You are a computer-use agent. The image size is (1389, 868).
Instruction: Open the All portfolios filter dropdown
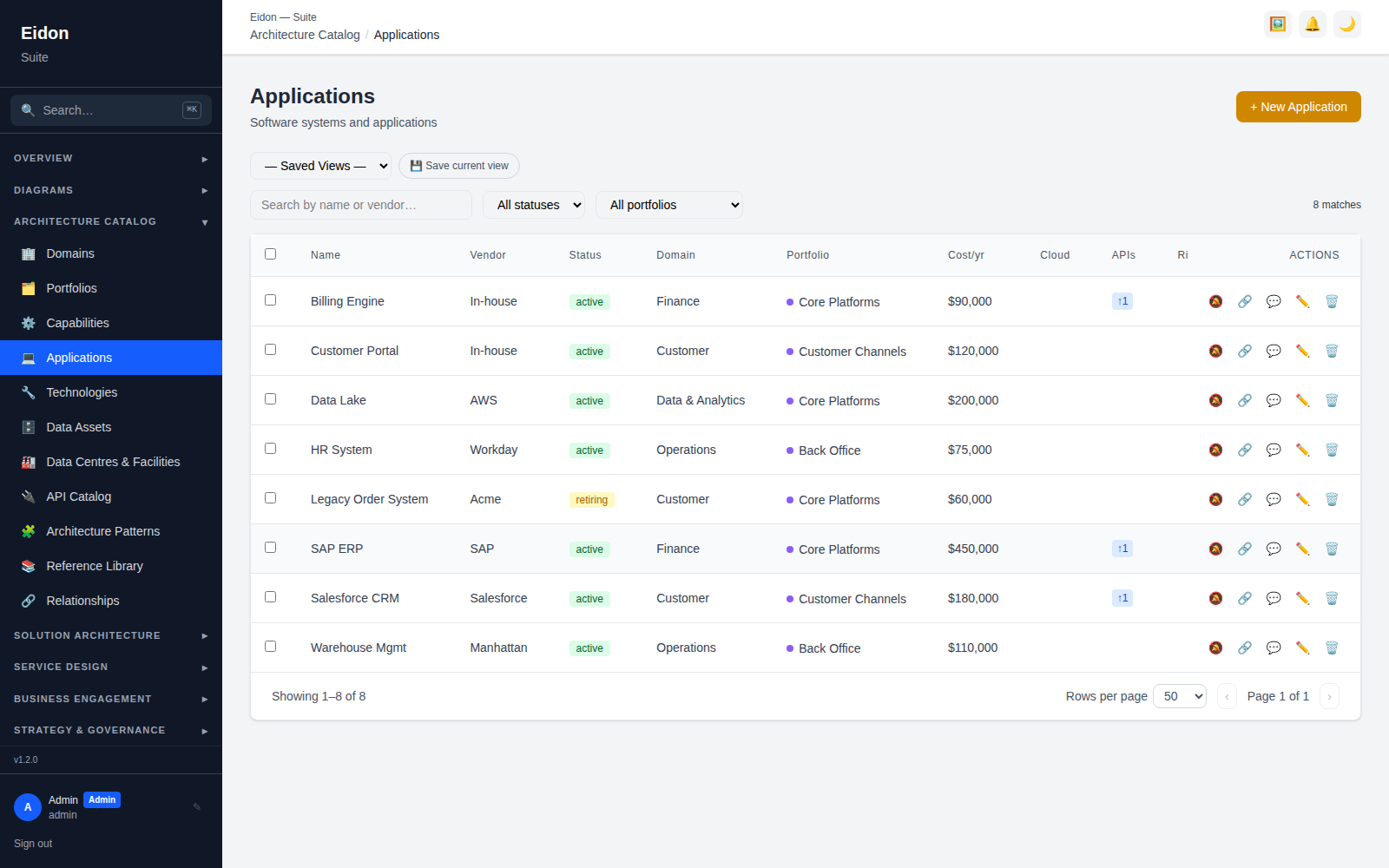pyautogui.click(x=669, y=205)
